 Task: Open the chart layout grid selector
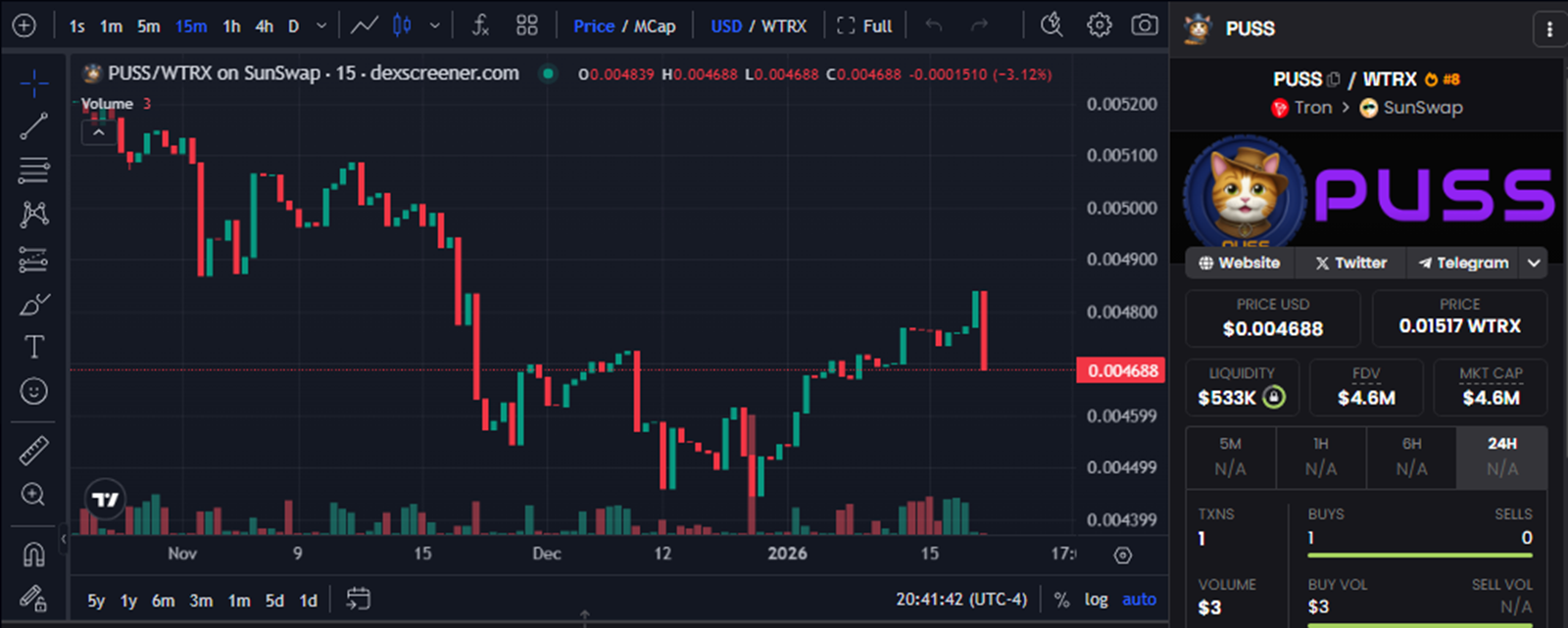[527, 25]
